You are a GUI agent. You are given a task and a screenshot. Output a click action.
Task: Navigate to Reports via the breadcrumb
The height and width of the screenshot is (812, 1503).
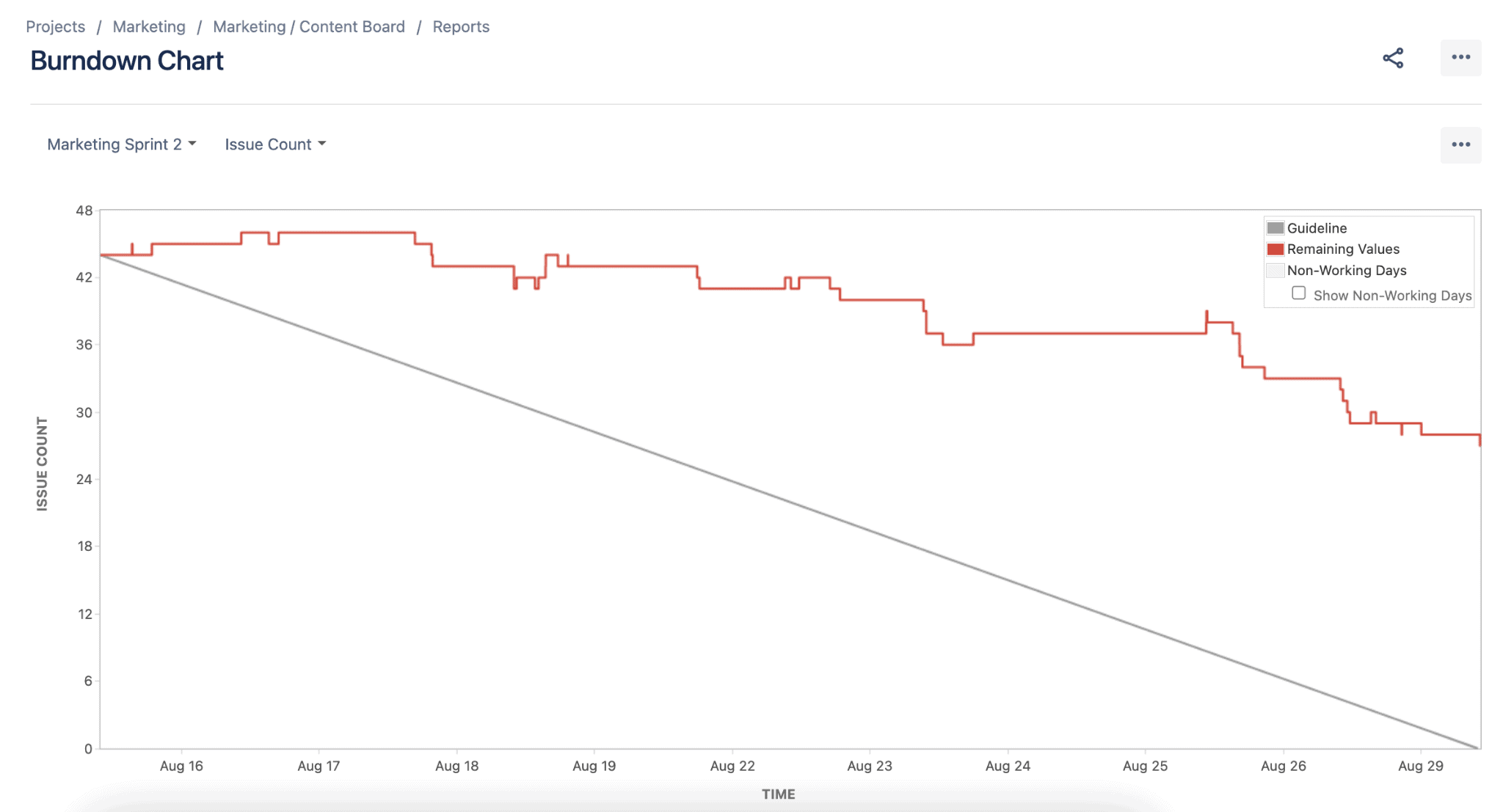(x=461, y=26)
